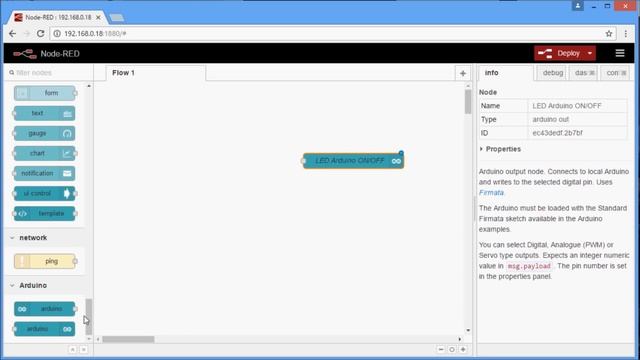
Task: Click the workspace horizontal scrollbar thumb
Action: [128, 339]
